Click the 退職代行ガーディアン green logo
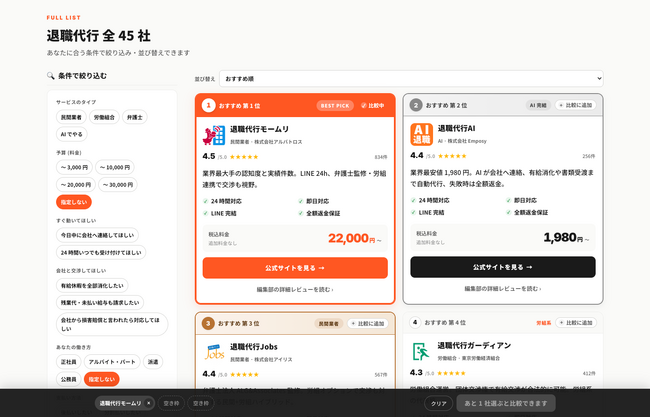This screenshot has width=650, height=417. coord(422,351)
